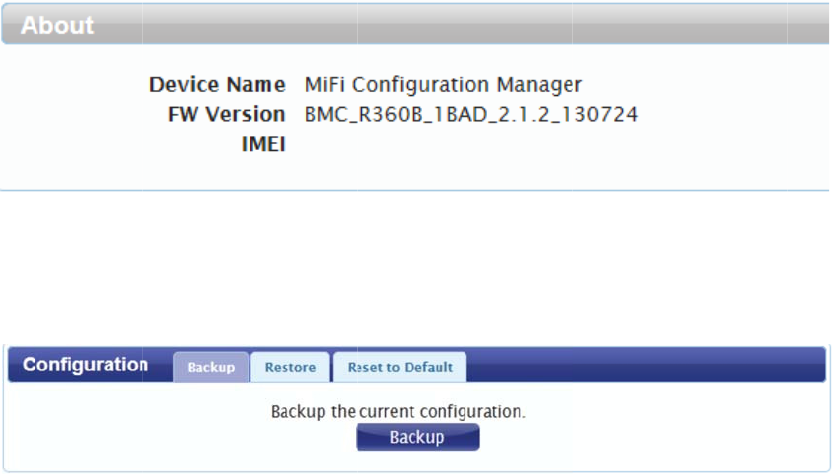Click the word MiFi in device name
This screenshot has width=834, height=474.
click(x=322, y=85)
